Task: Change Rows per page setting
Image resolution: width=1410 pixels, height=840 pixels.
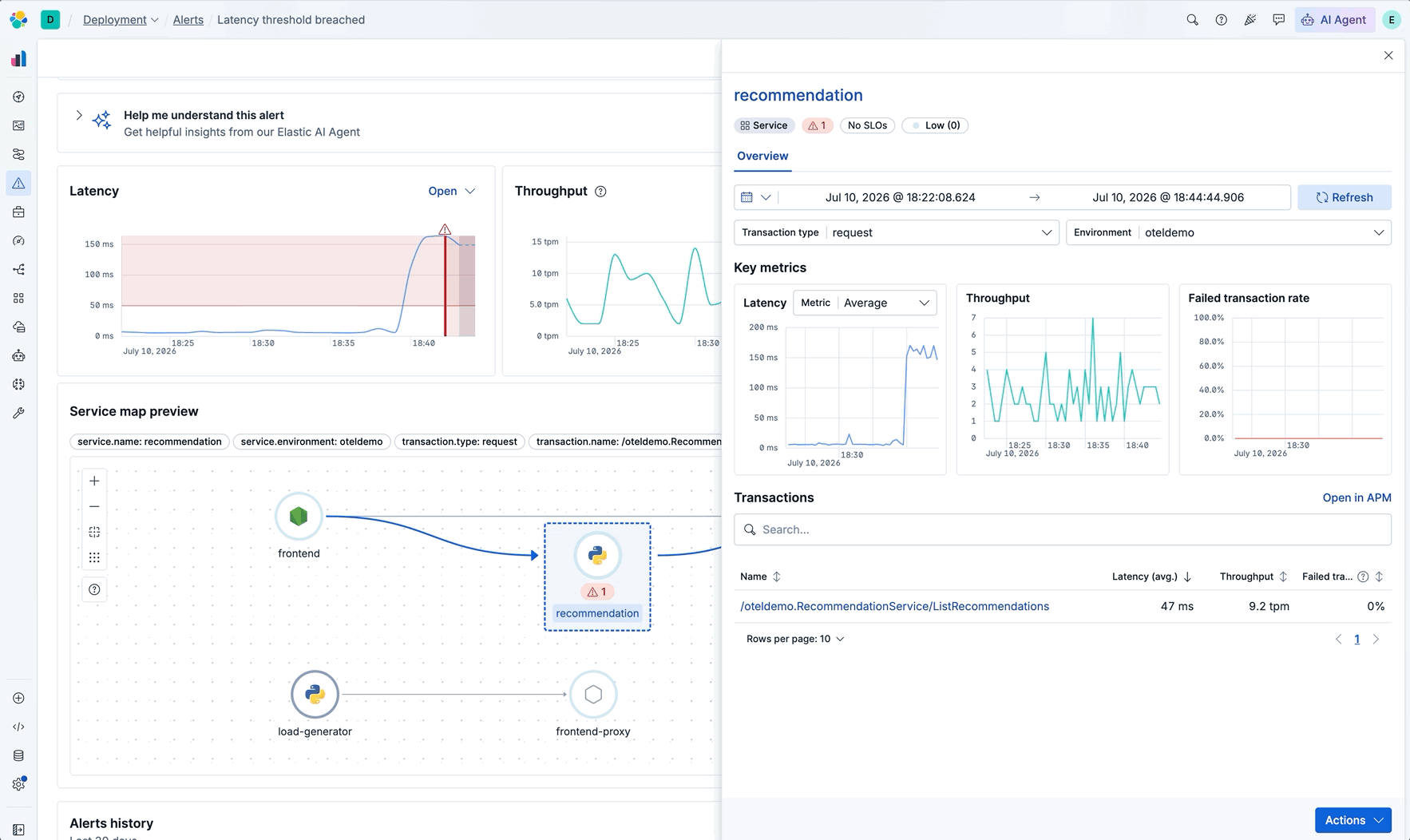Action: (795, 639)
